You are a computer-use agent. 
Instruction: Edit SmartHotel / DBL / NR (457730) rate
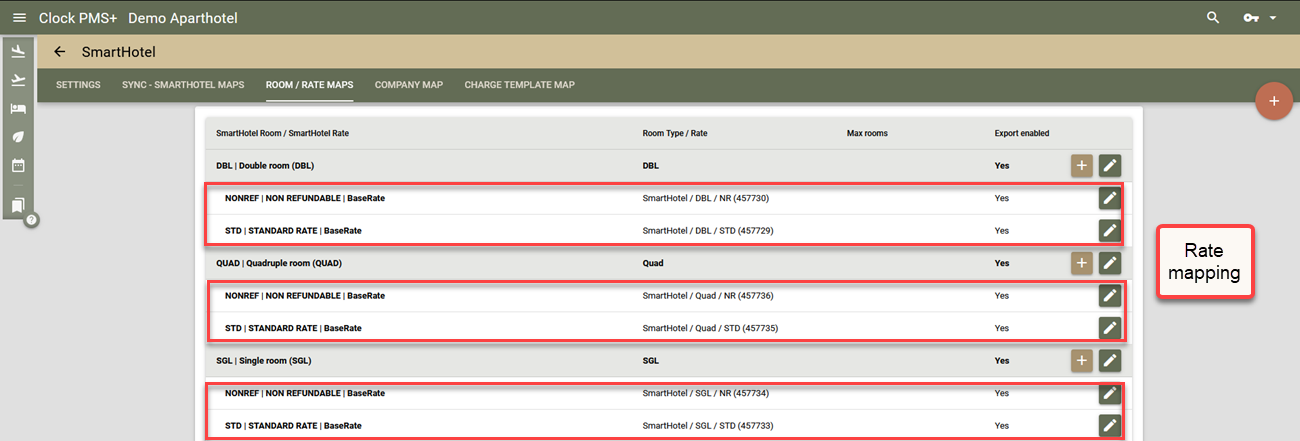(1109, 198)
